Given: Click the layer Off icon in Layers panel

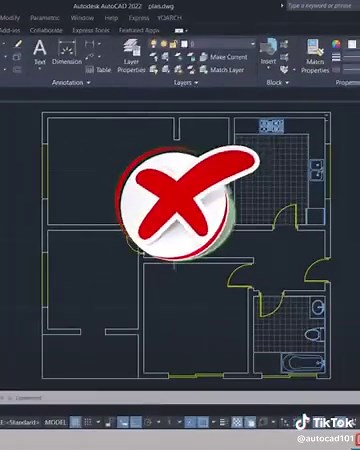Looking at the screenshot, I should click(153, 57).
